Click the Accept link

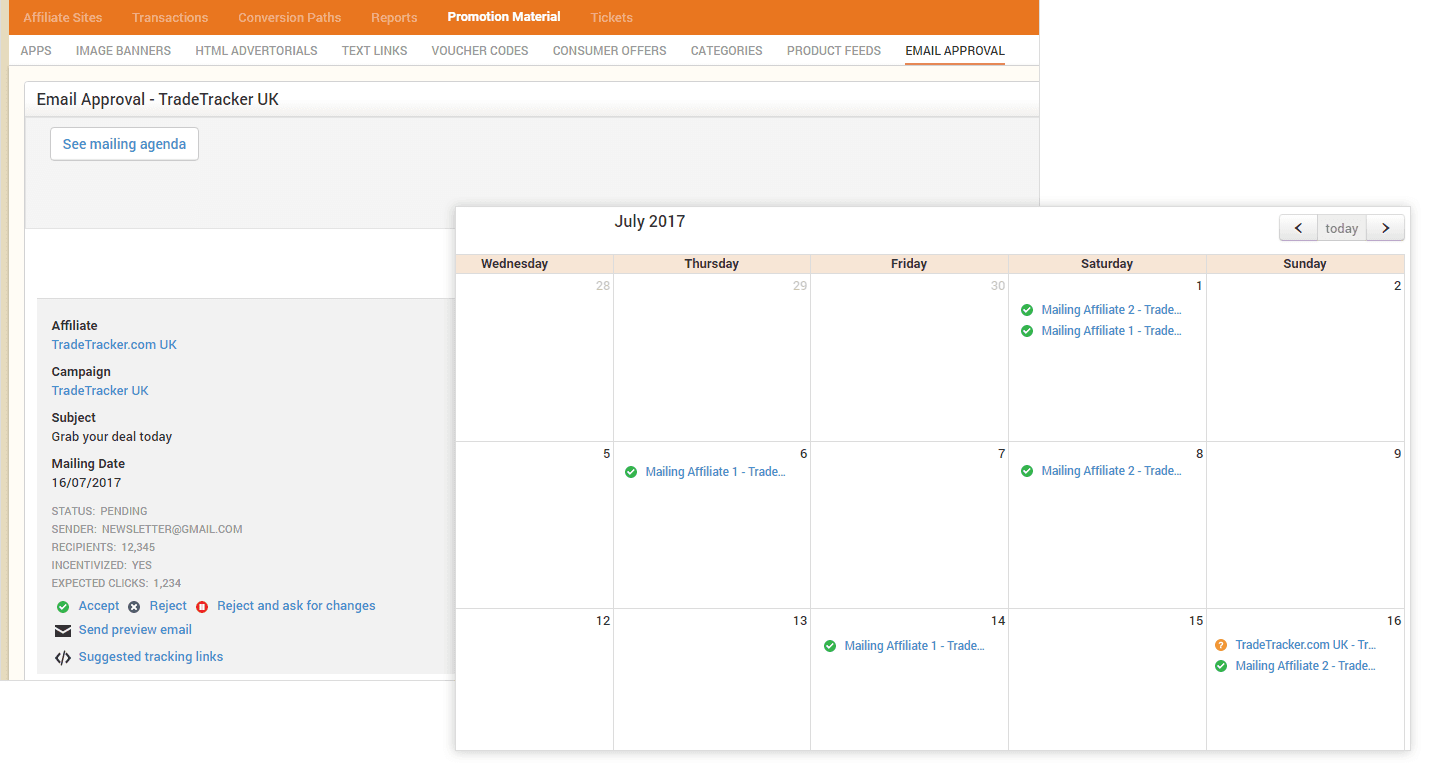(x=99, y=606)
